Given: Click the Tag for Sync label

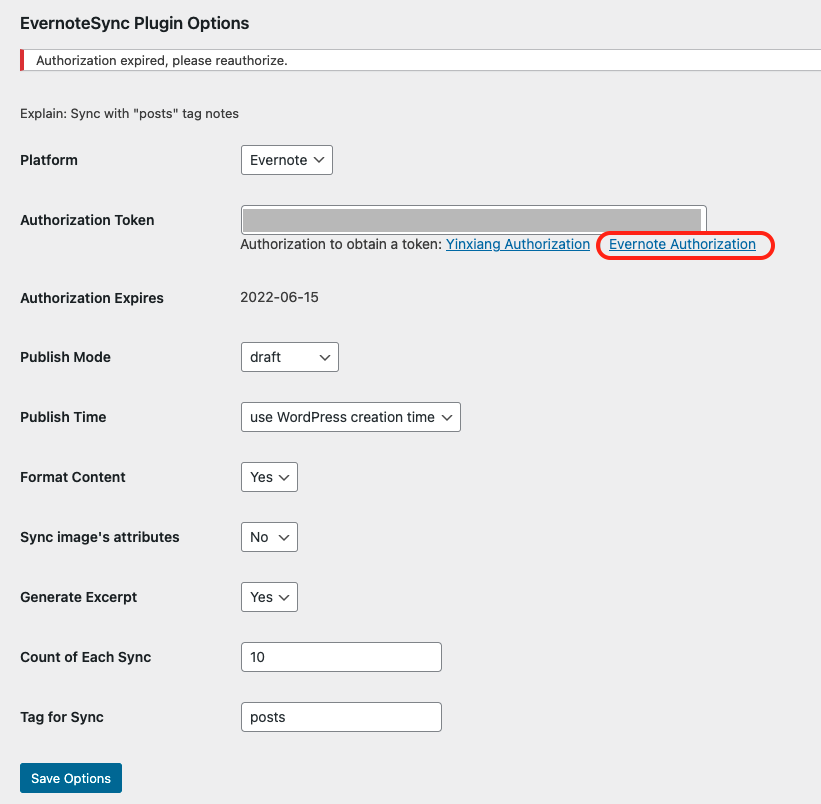Looking at the screenshot, I should pos(62,717).
